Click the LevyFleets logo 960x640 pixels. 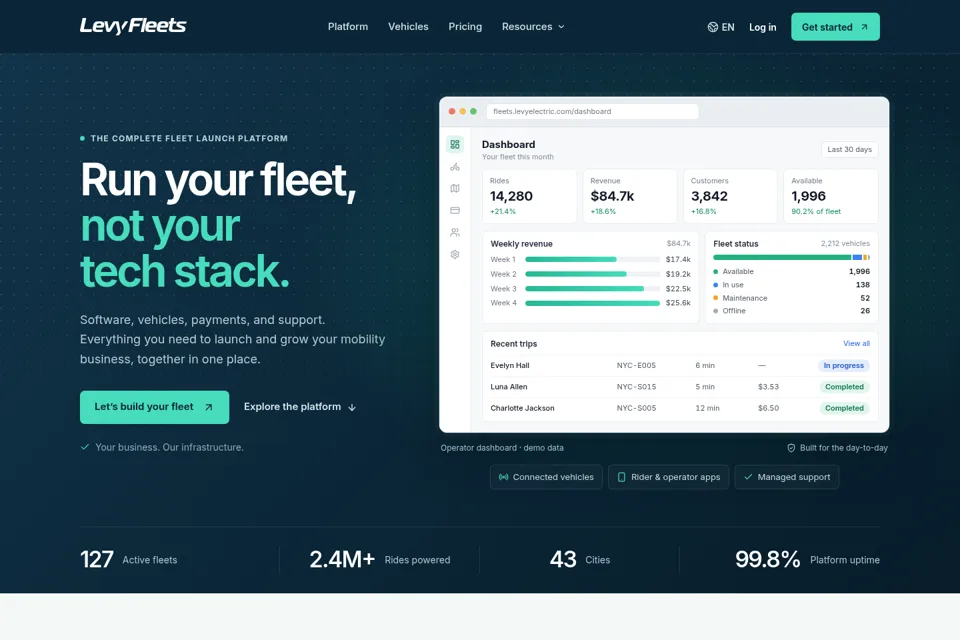pyautogui.click(x=133, y=26)
